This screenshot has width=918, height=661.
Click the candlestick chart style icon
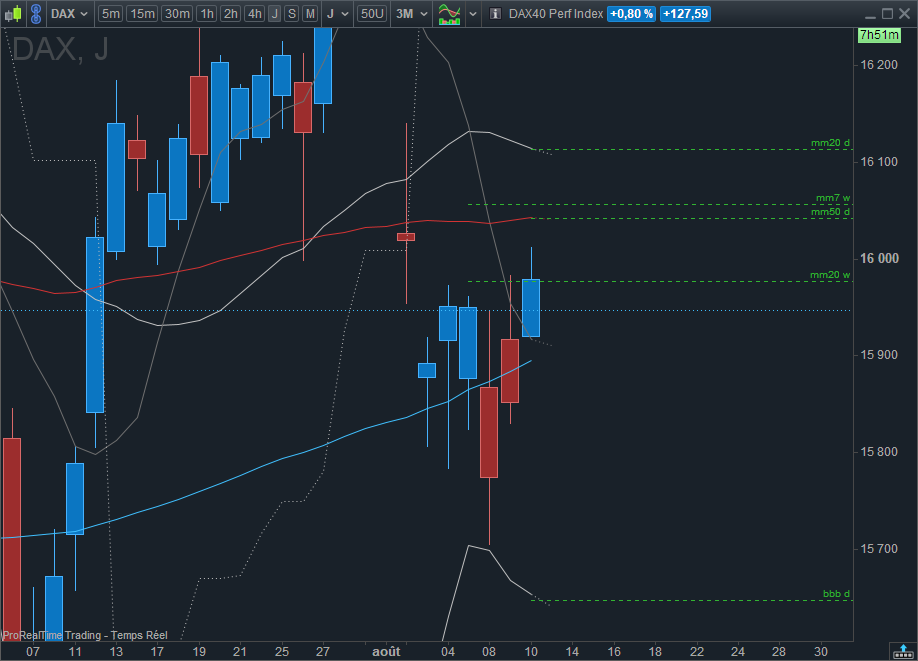click(x=13, y=13)
